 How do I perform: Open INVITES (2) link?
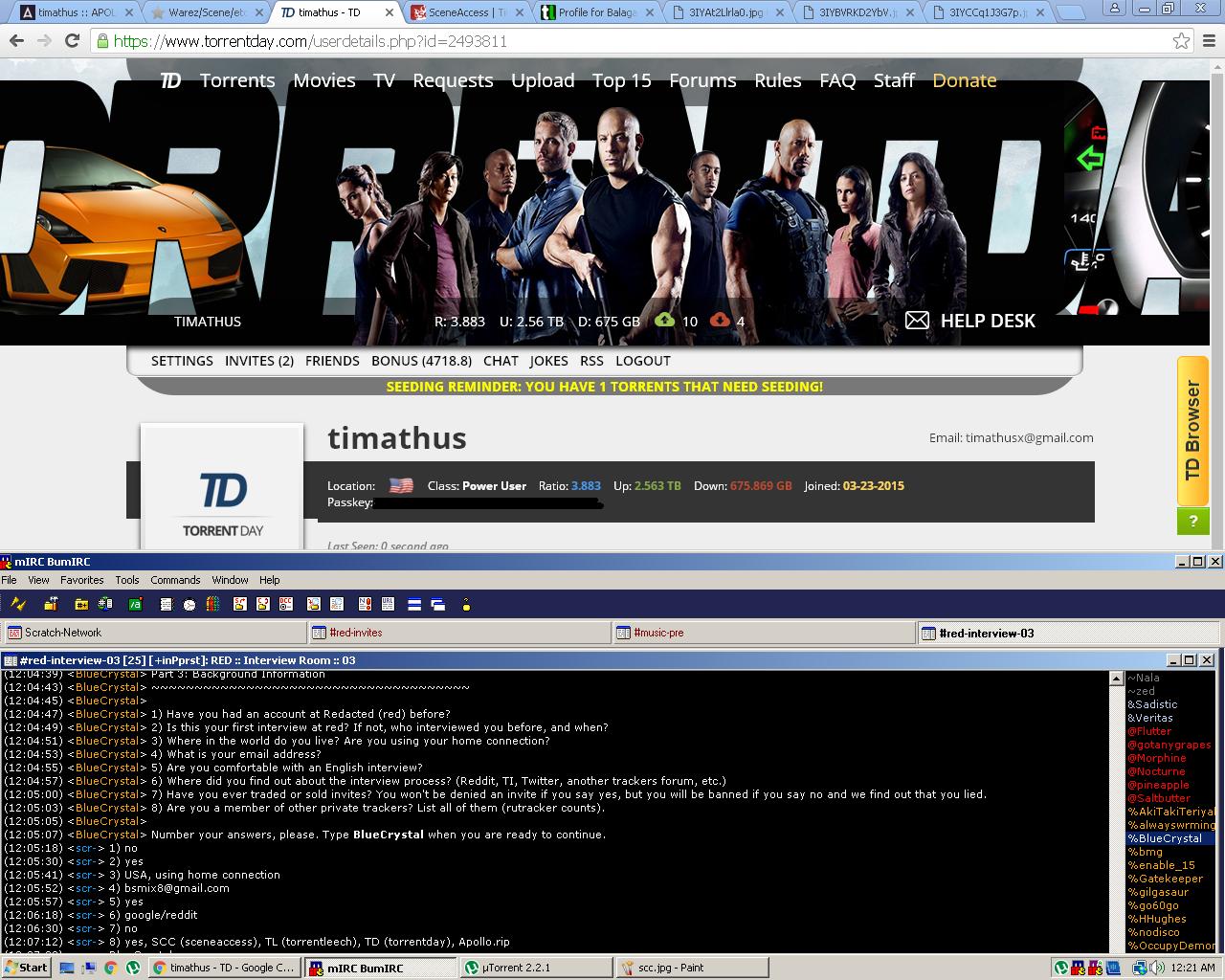click(x=259, y=361)
